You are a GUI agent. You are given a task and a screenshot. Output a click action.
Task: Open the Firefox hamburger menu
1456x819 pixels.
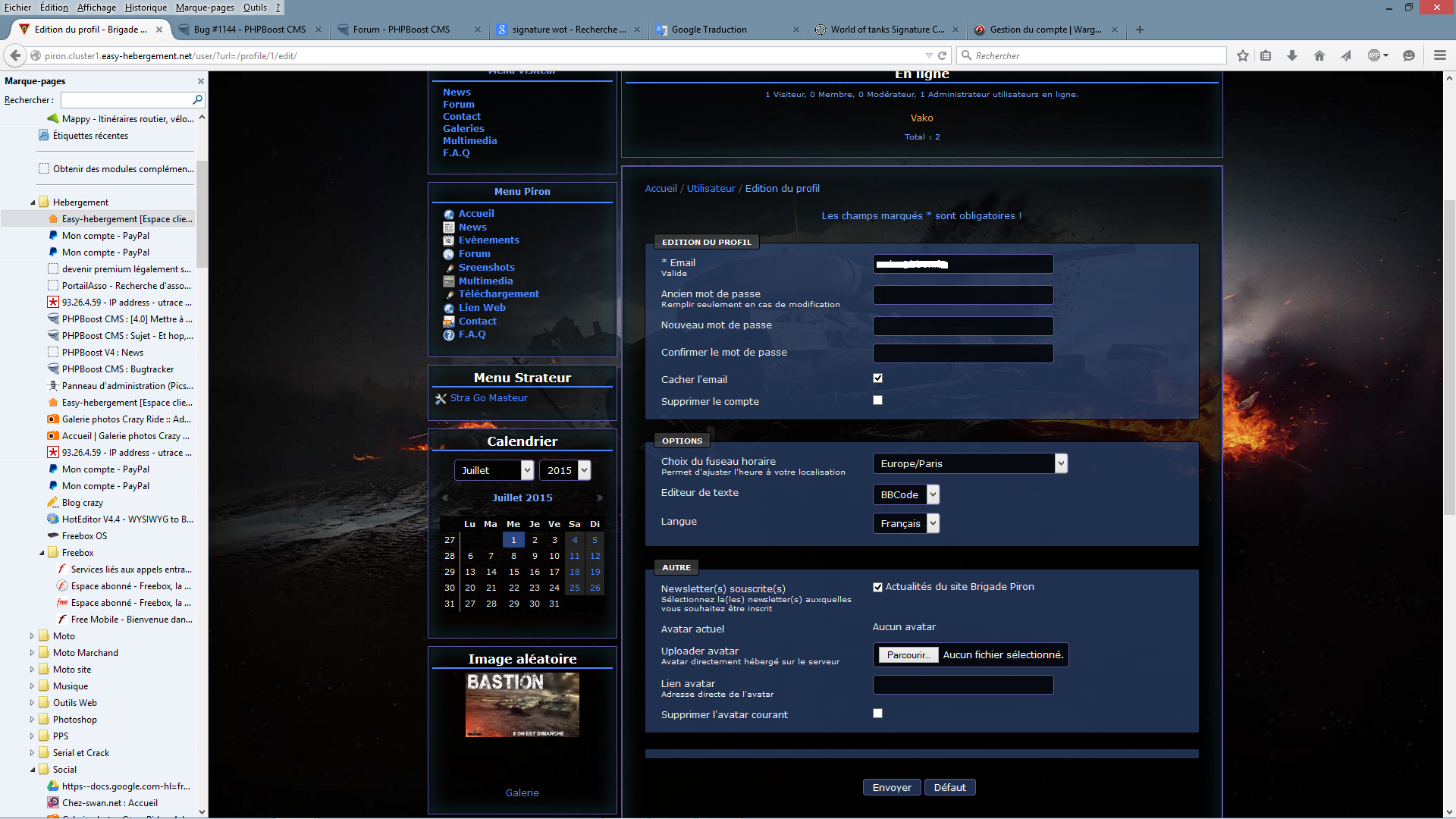(x=1439, y=55)
